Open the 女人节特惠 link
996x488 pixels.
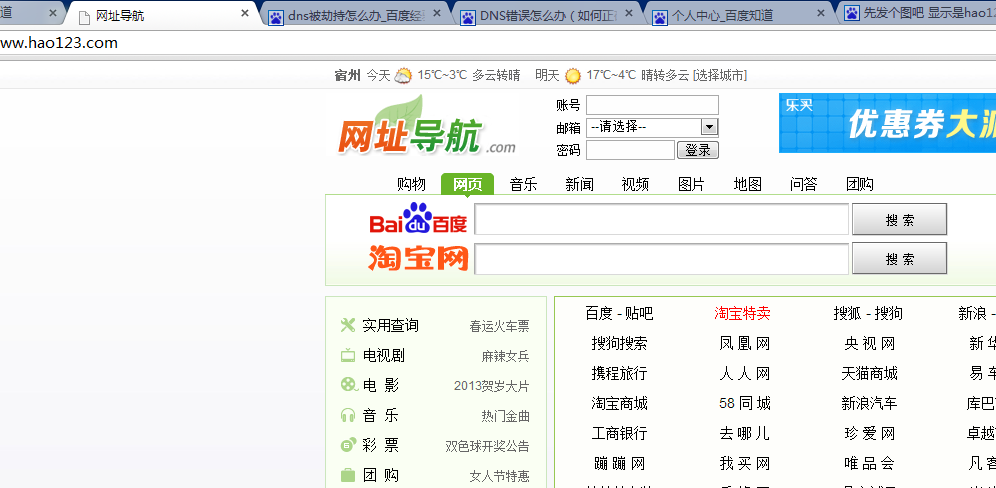[x=499, y=476]
